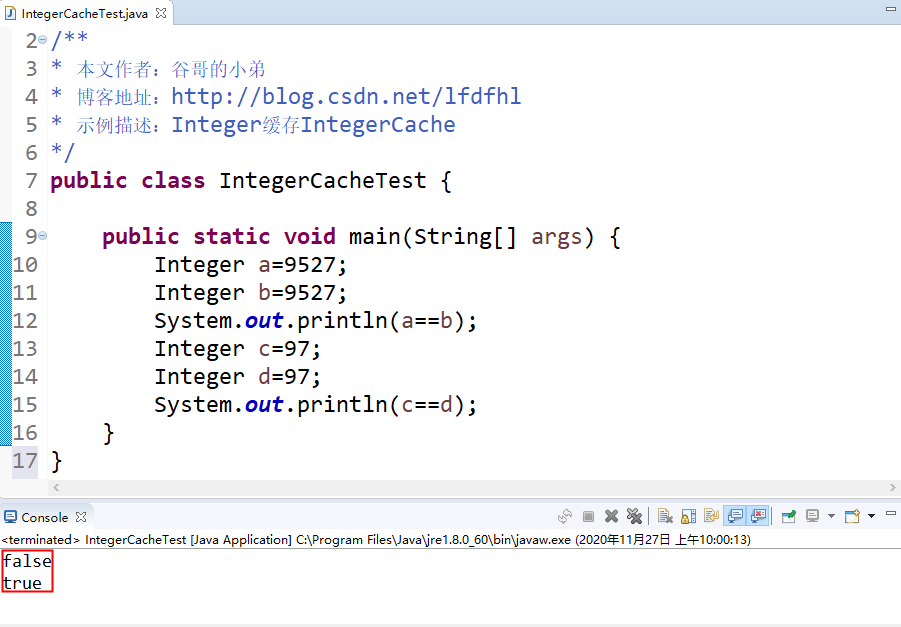
Task: Click line number 12 in the gutter
Action: pos(25,321)
